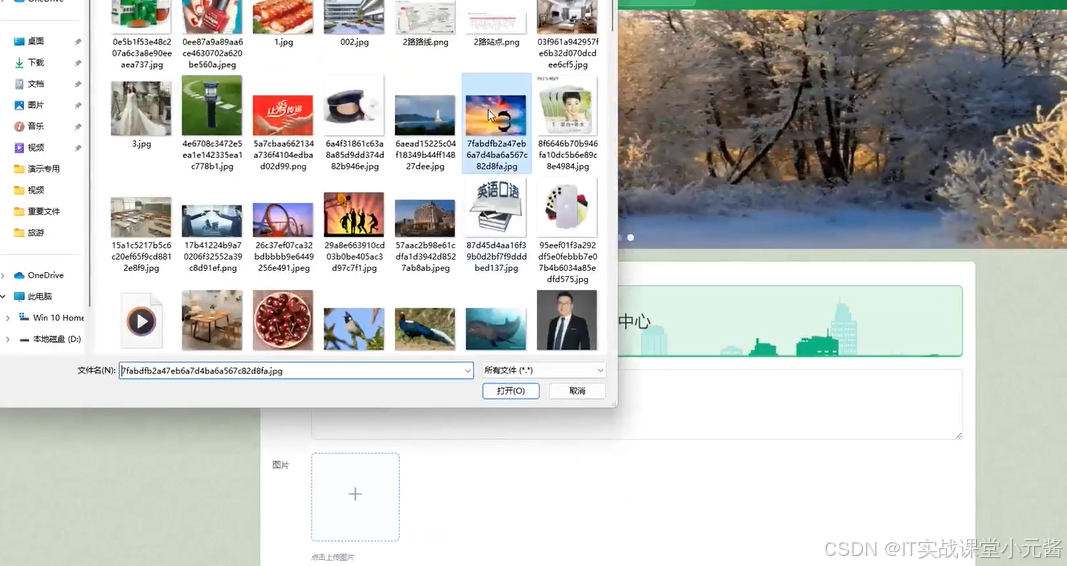This screenshot has width=1067, height=566.
Task: Select the video file play icon
Action: tap(142, 320)
